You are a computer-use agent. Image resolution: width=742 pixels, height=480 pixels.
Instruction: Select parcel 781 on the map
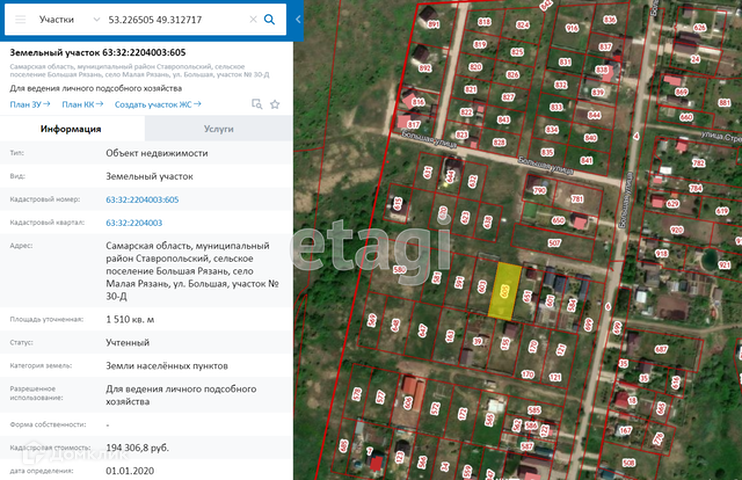(577, 199)
